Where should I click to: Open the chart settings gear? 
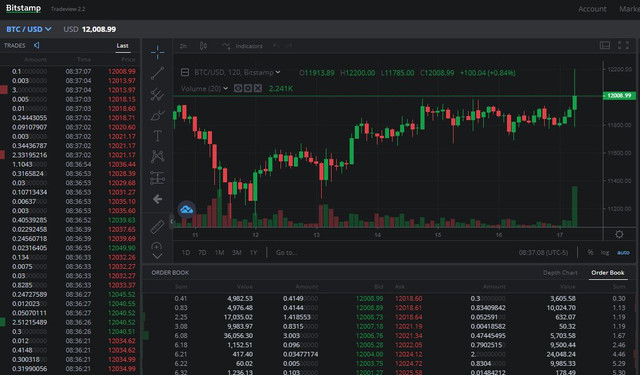(x=619, y=234)
